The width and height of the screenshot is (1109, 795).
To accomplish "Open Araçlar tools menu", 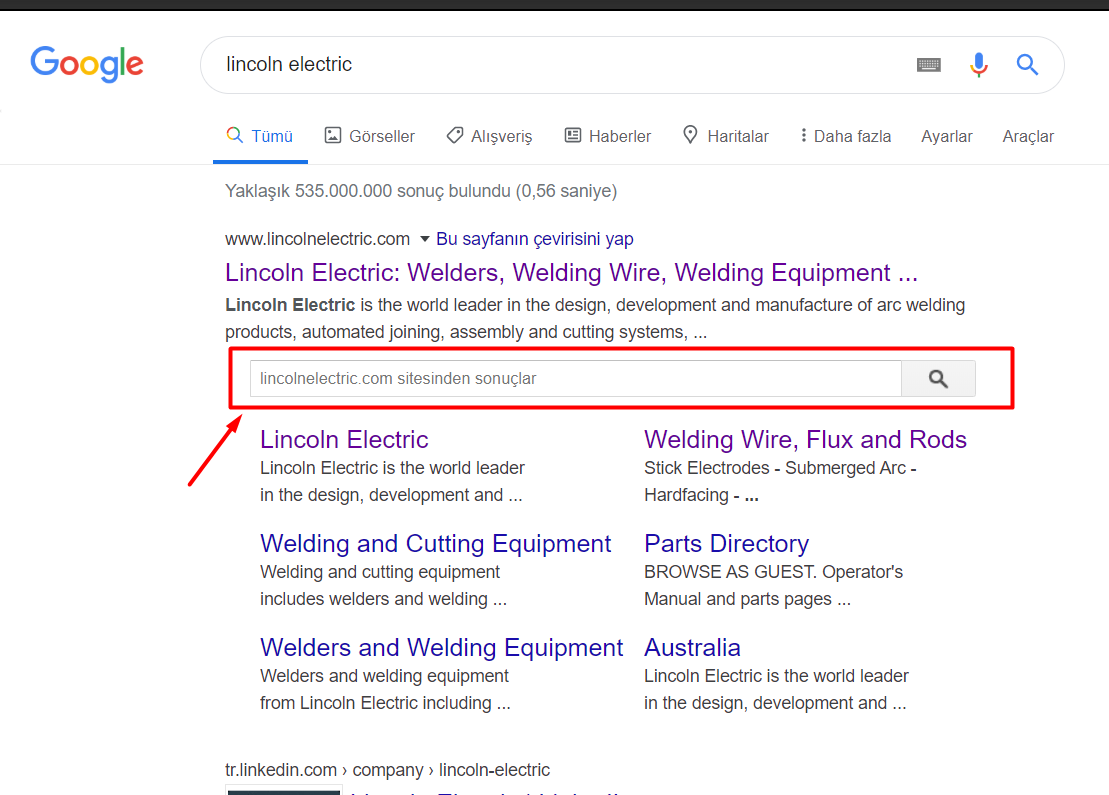I will [1028, 136].
